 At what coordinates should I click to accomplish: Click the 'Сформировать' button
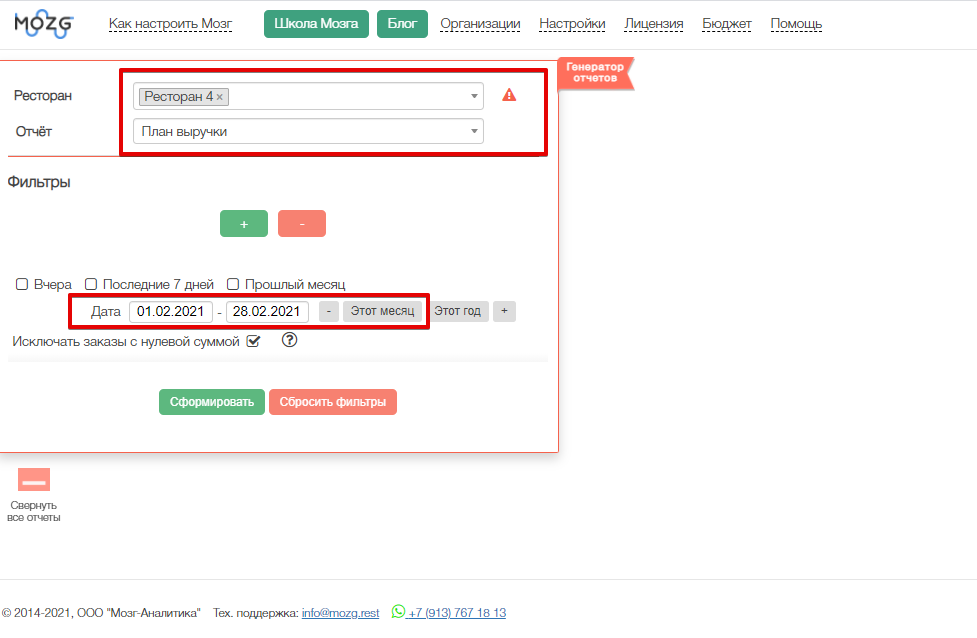pos(212,402)
